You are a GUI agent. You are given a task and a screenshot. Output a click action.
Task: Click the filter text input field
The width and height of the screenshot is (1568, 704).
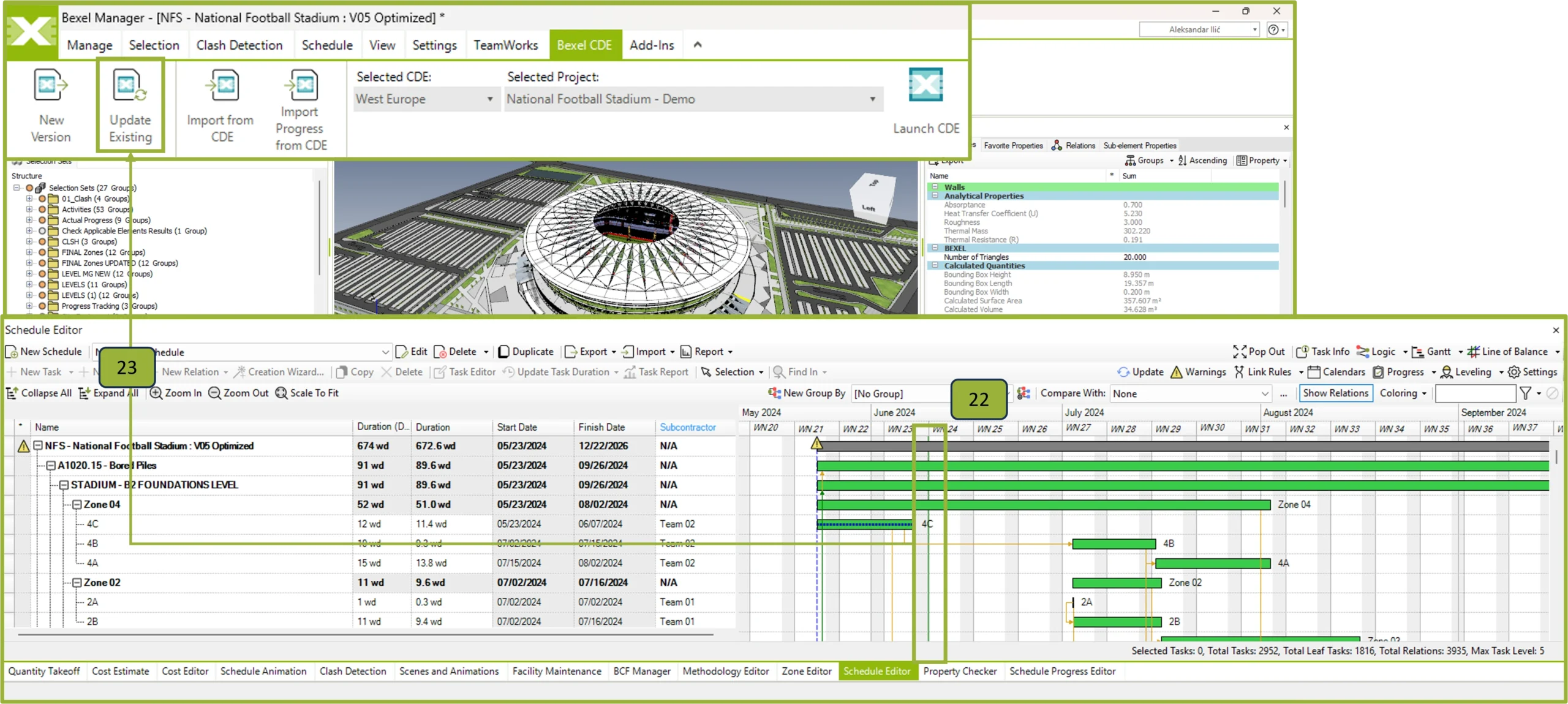[x=1475, y=393]
